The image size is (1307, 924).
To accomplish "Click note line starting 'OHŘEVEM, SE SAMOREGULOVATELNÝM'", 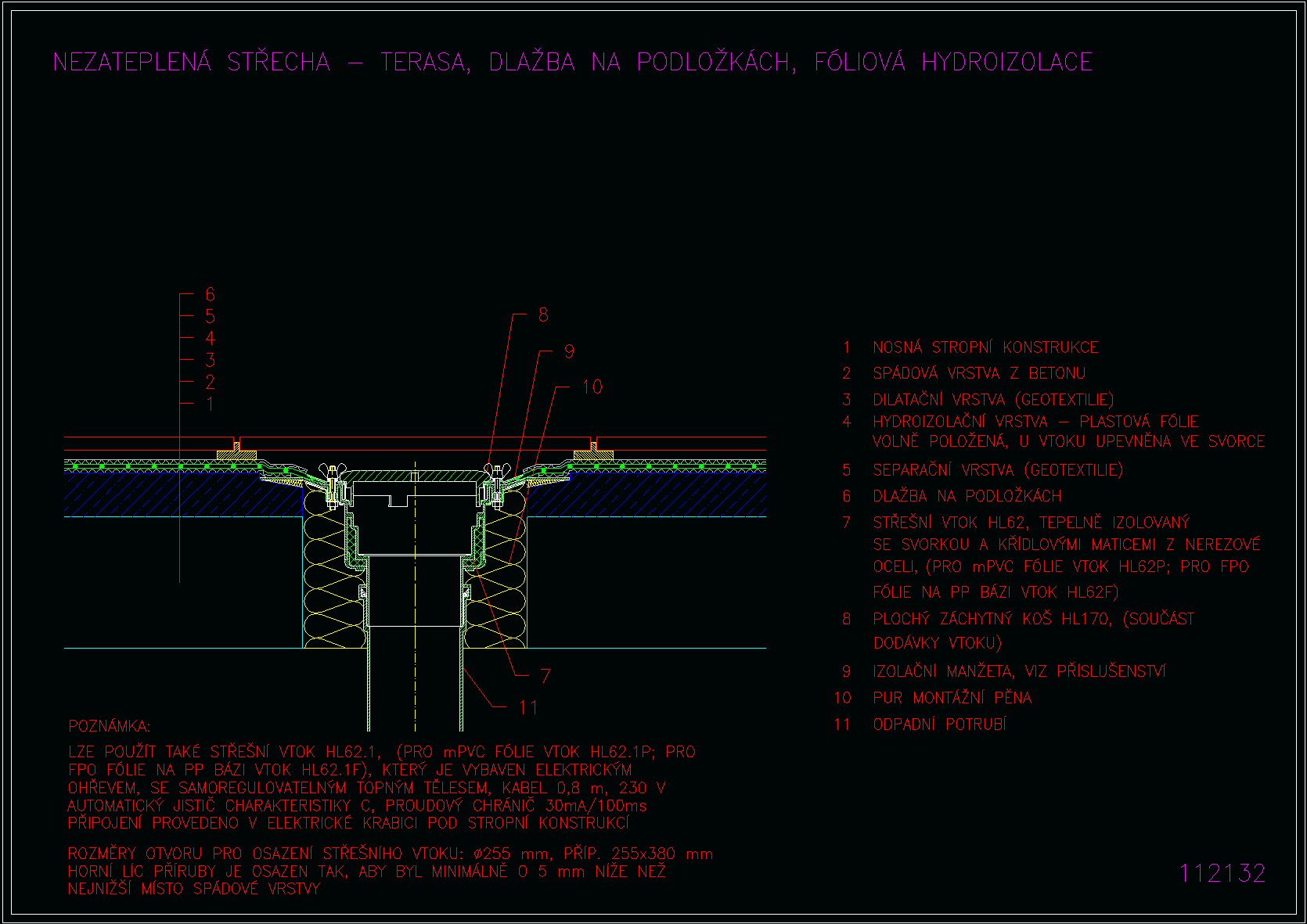I will pos(367,788).
